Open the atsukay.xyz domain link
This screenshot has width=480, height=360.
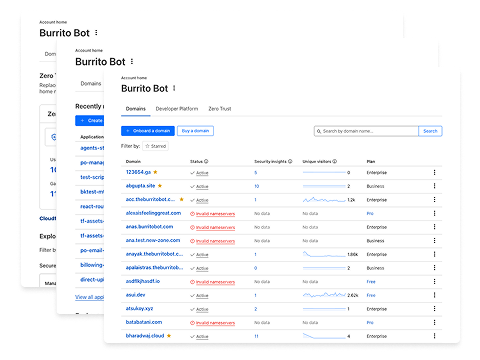[x=139, y=308]
